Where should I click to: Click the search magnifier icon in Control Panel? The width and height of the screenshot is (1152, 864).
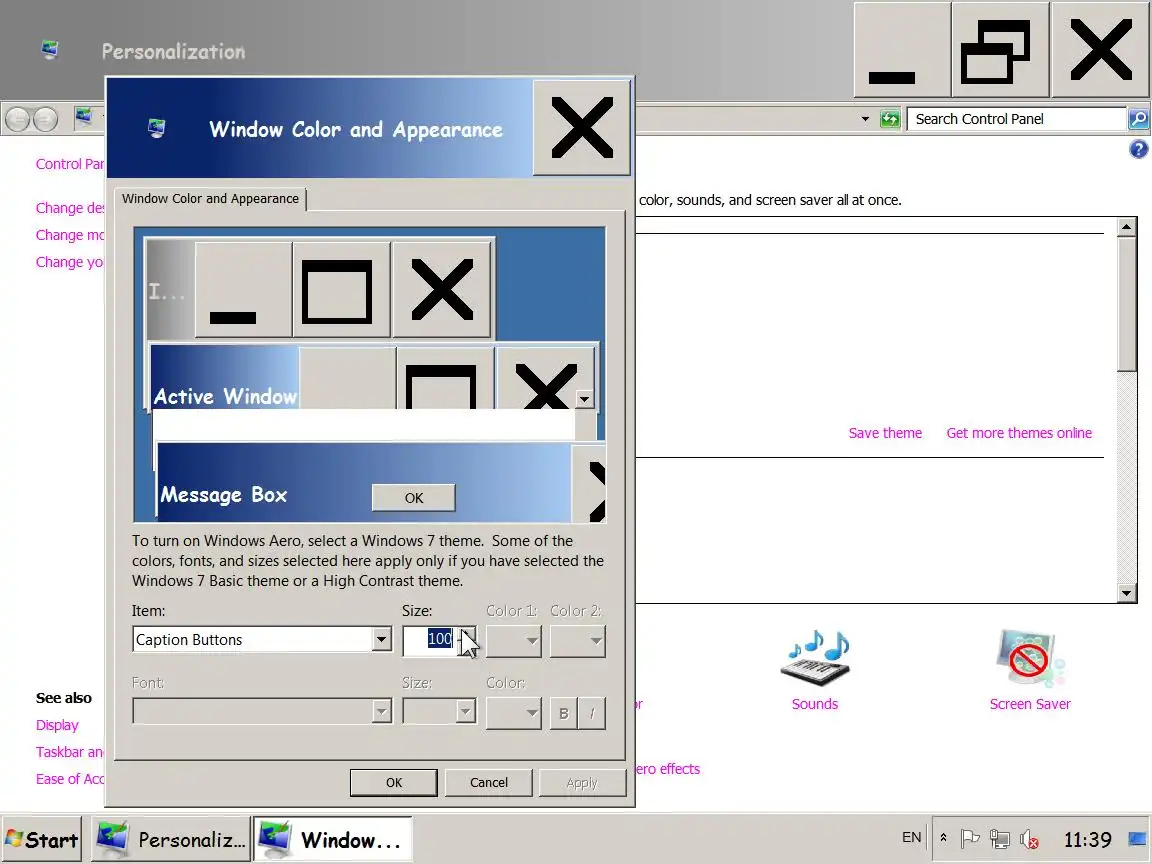[x=1138, y=119]
